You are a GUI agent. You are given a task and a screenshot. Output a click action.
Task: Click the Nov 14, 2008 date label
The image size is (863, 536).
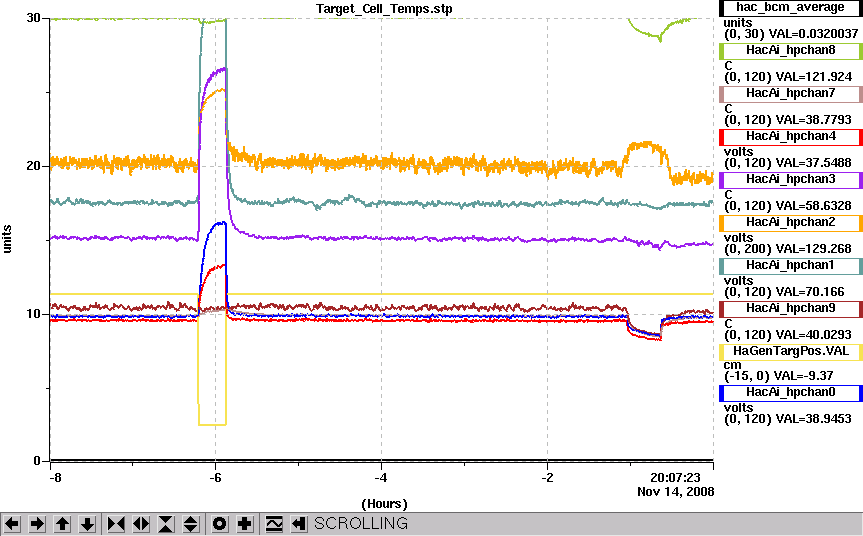(676, 491)
